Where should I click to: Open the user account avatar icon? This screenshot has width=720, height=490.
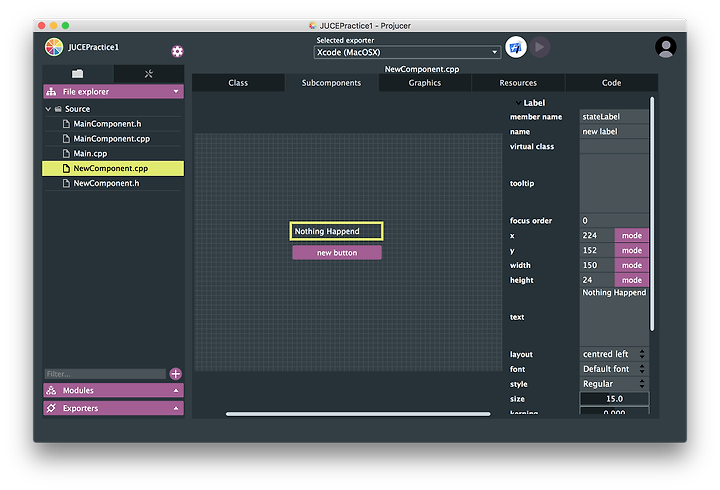pos(665,47)
